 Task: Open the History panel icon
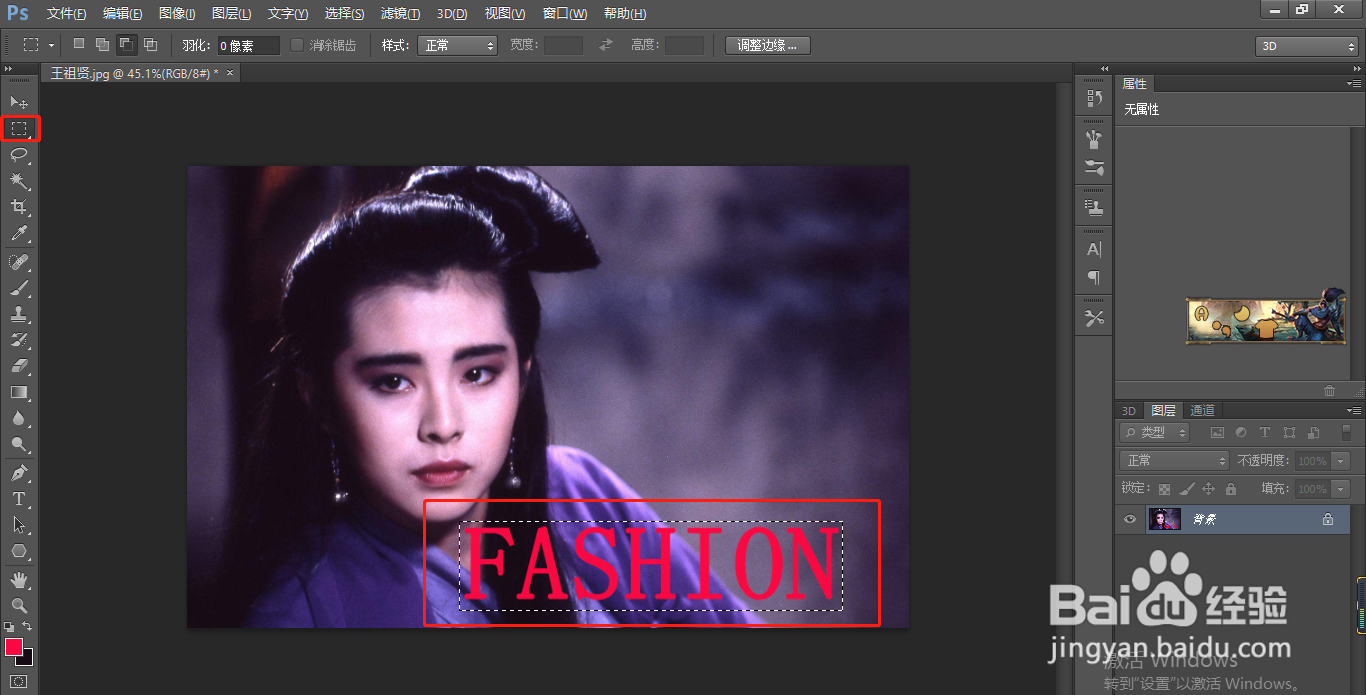pyautogui.click(x=1094, y=99)
